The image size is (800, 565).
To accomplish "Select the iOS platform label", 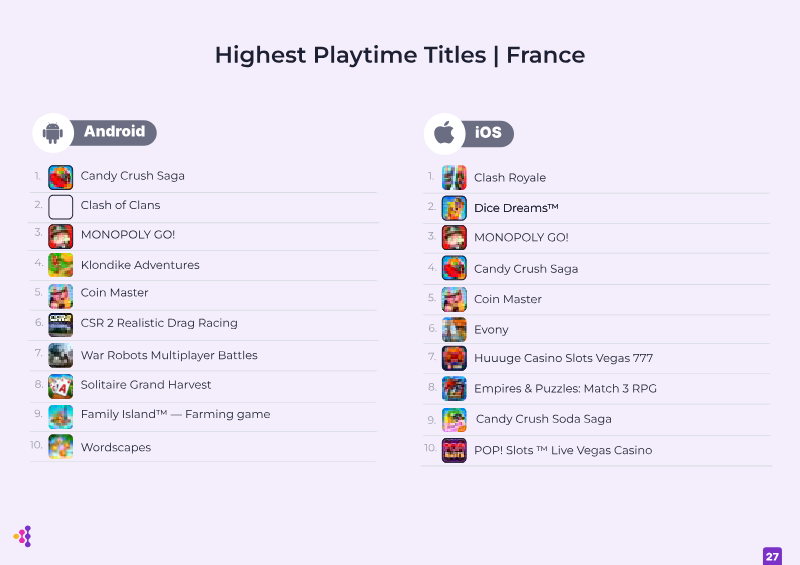I will pyautogui.click(x=489, y=133).
